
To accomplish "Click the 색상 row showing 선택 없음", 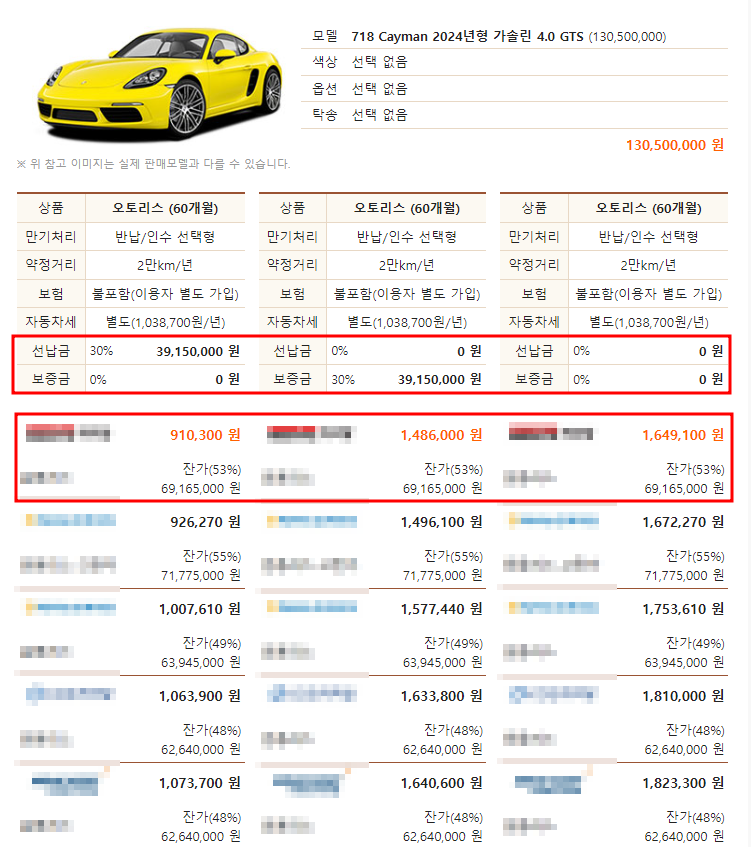I will 514,62.
